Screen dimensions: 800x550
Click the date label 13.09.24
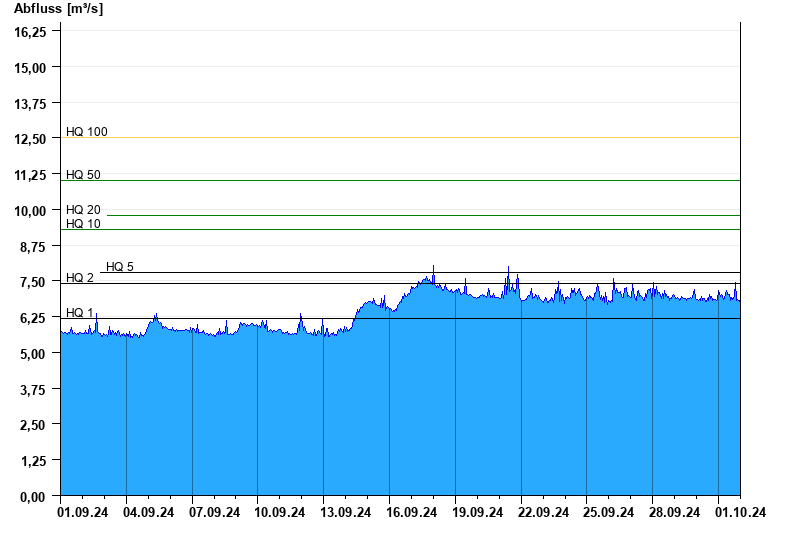345,512
